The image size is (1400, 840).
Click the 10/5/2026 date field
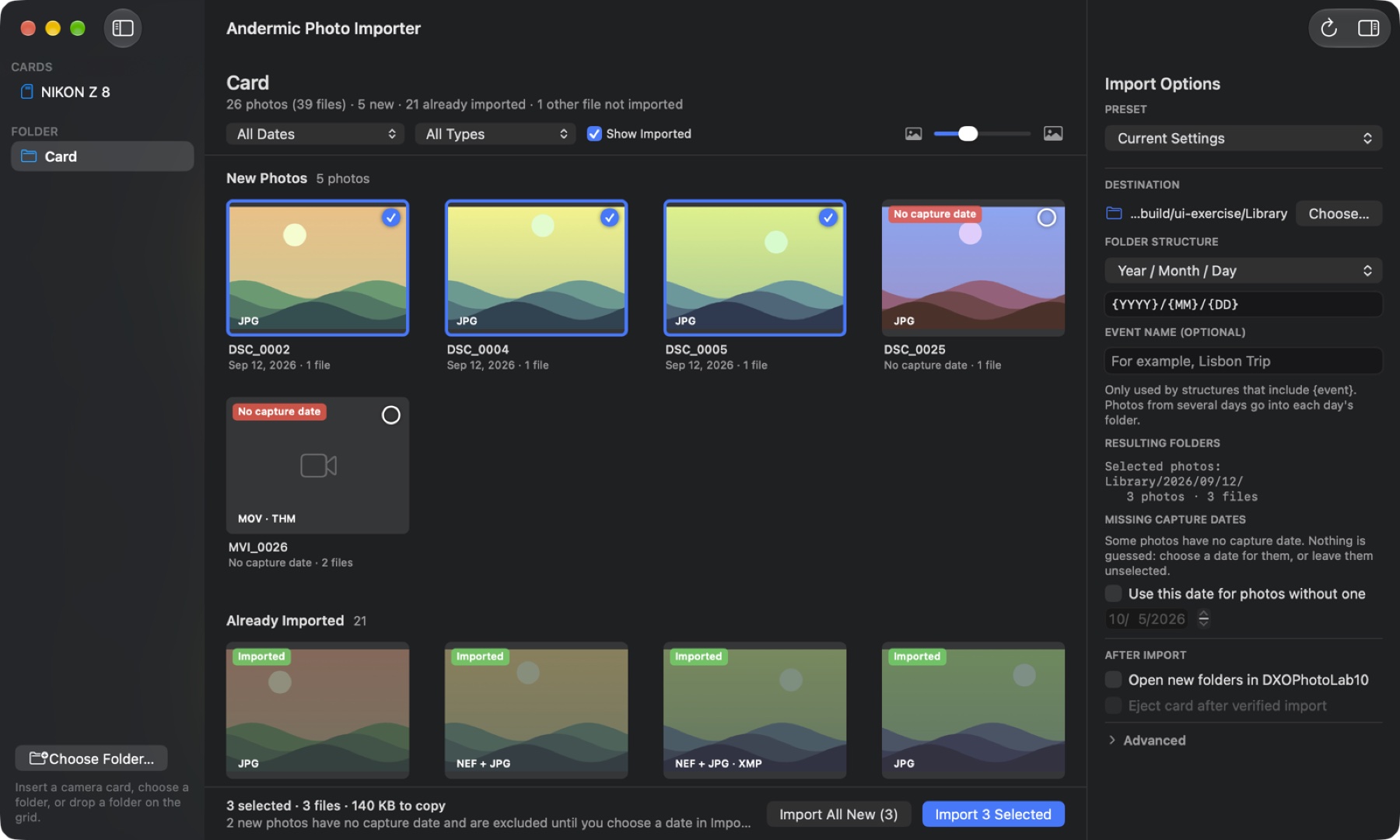coord(1147,619)
